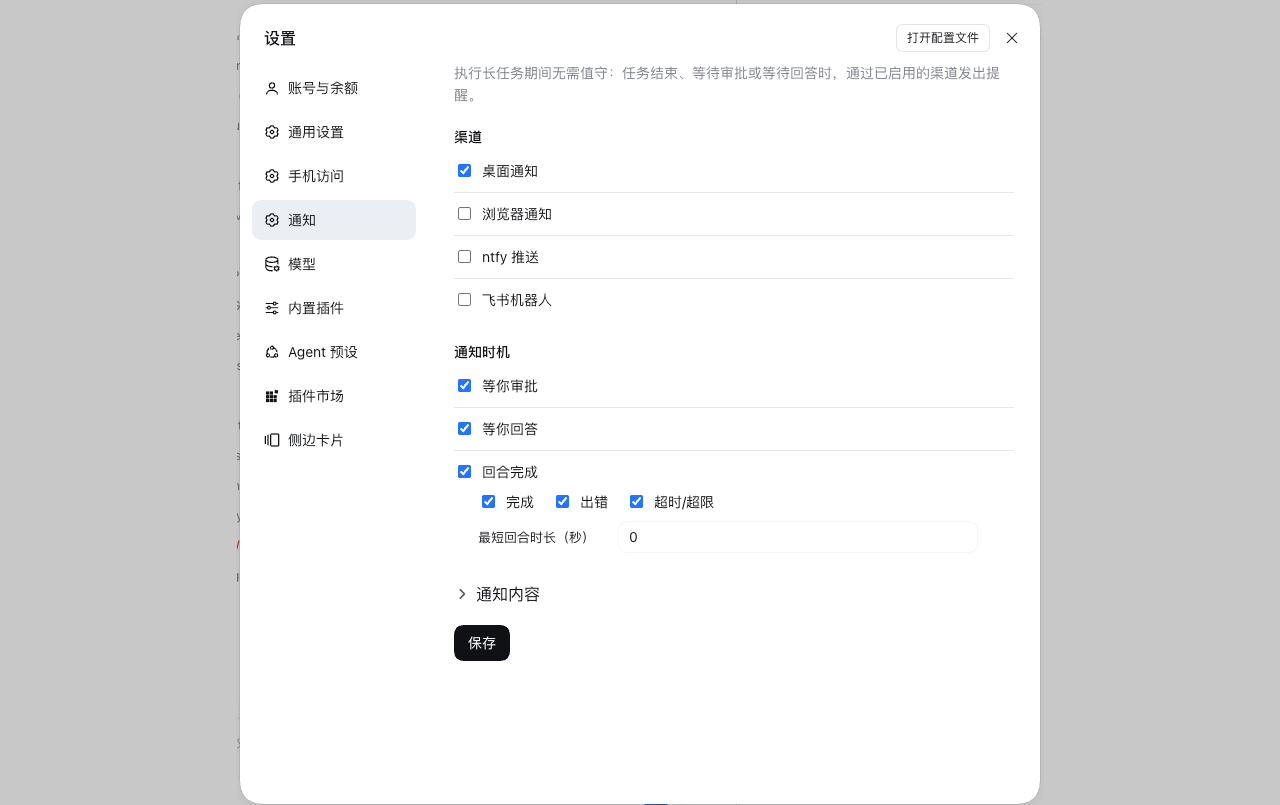Open 侧边卡片 page label
The height and width of the screenshot is (805, 1280).
pos(316,440)
